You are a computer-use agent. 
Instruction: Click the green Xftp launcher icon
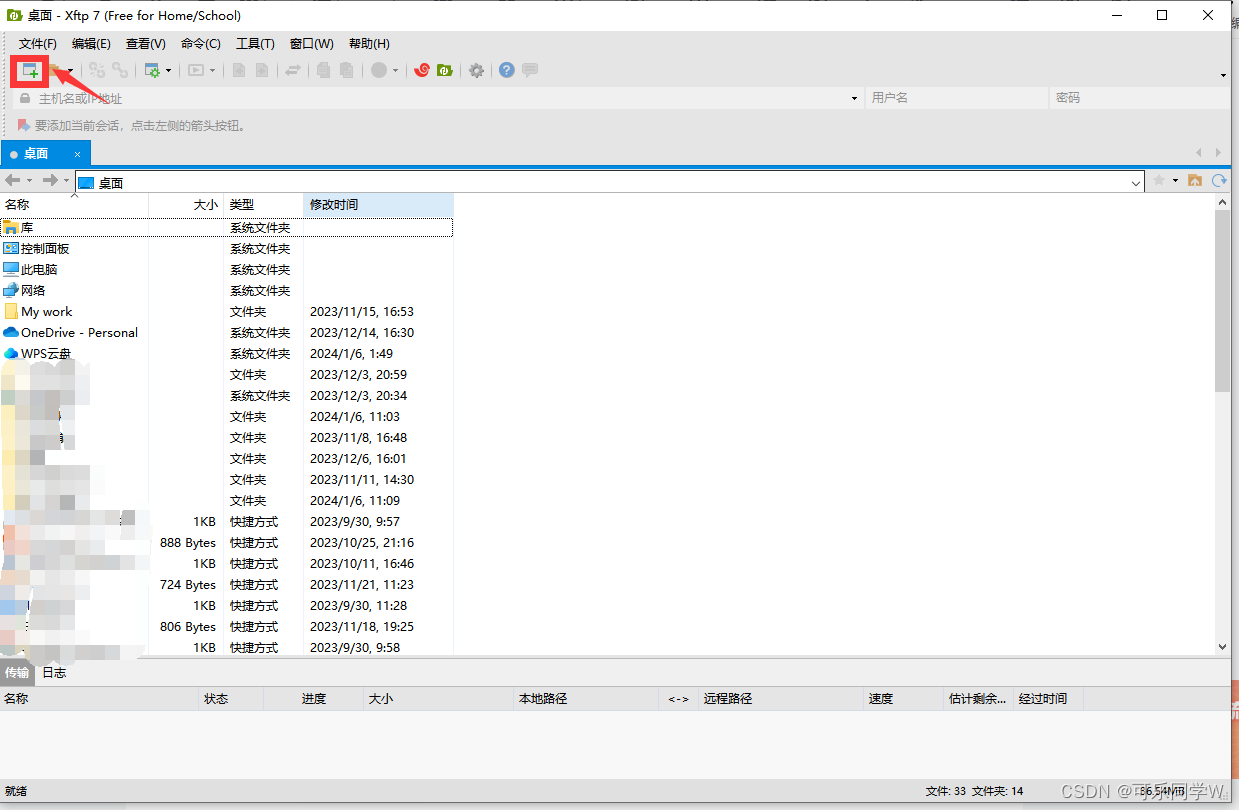click(445, 70)
